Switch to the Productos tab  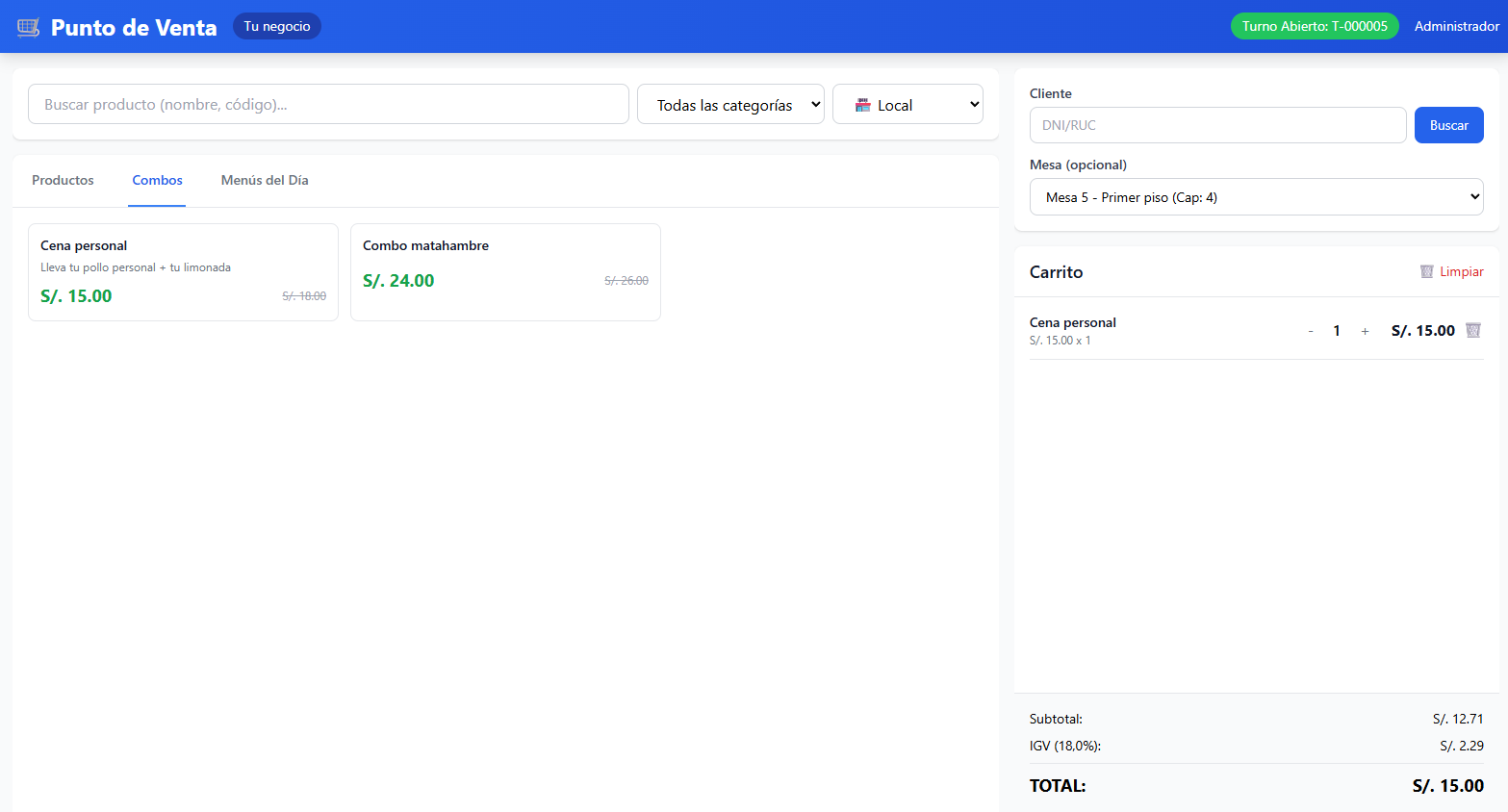pos(63,180)
